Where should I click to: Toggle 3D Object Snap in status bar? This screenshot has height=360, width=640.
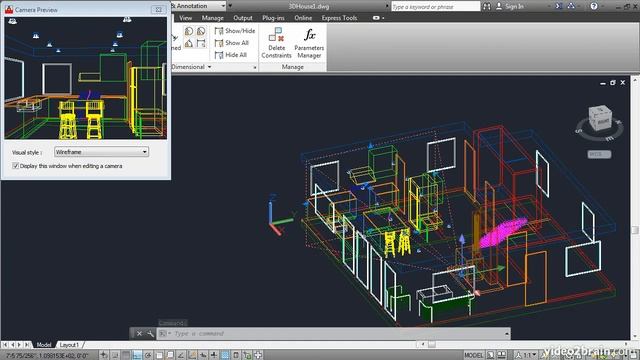pyautogui.click(x=170, y=355)
